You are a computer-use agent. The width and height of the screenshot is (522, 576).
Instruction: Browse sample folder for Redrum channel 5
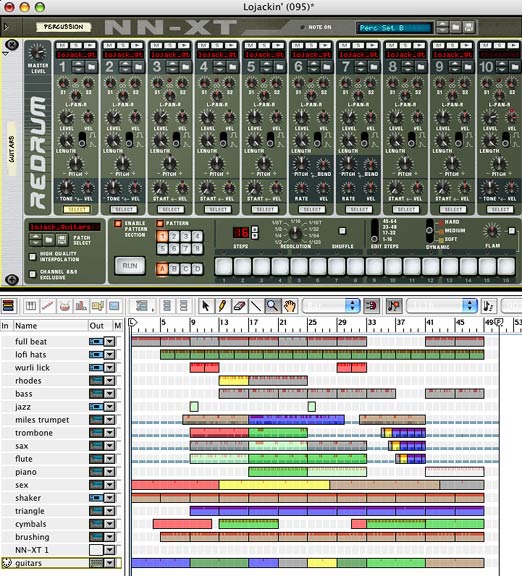(x=279, y=67)
